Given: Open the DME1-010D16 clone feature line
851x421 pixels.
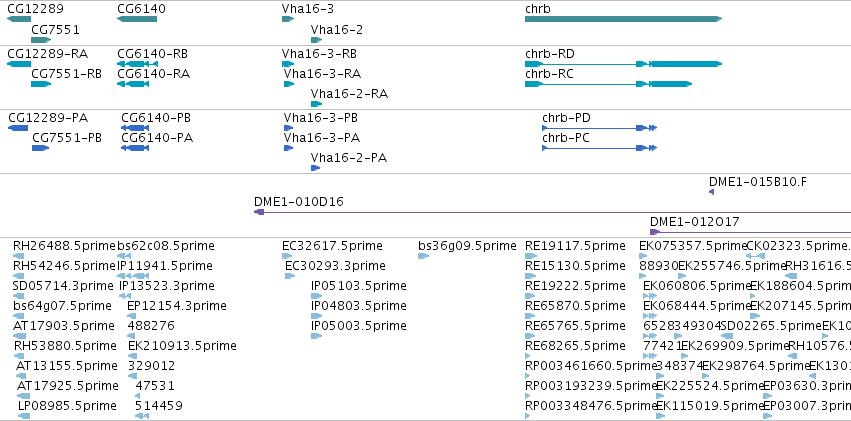Looking at the screenshot, I should tap(552, 212).
